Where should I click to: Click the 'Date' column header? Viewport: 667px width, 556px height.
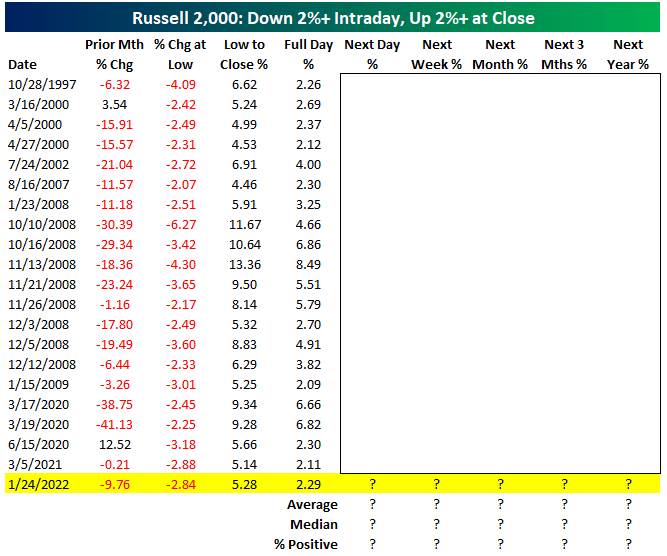click(22, 65)
